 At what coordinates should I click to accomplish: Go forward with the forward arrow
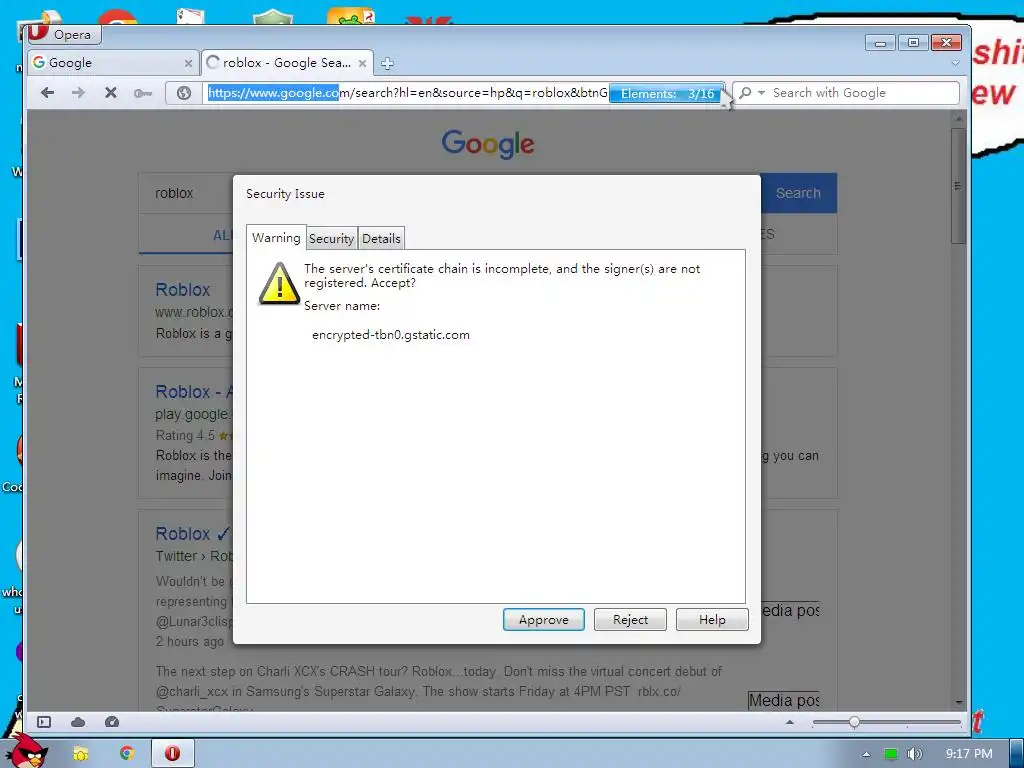[x=78, y=93]
